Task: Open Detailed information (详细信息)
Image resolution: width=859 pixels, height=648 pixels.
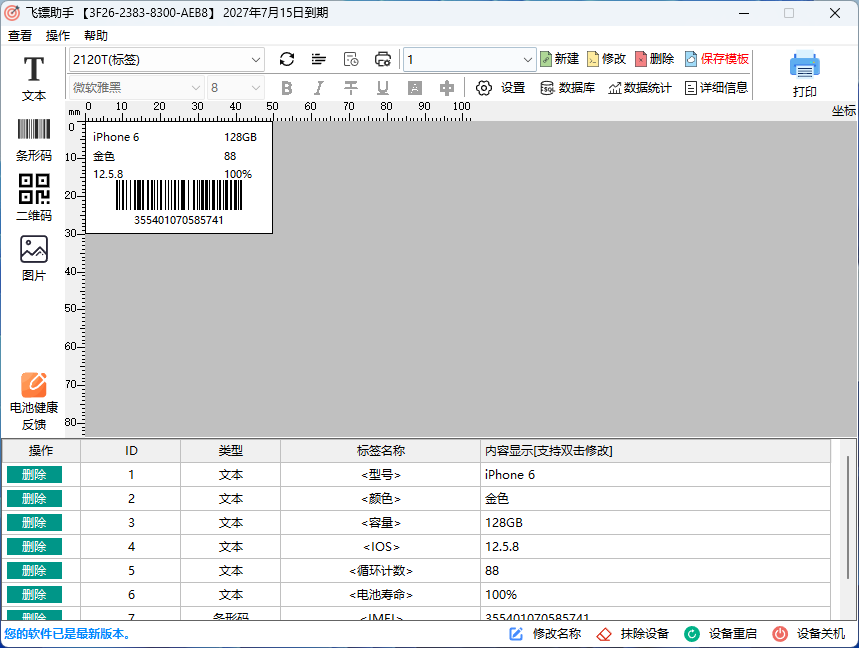Action: [716, 88]
